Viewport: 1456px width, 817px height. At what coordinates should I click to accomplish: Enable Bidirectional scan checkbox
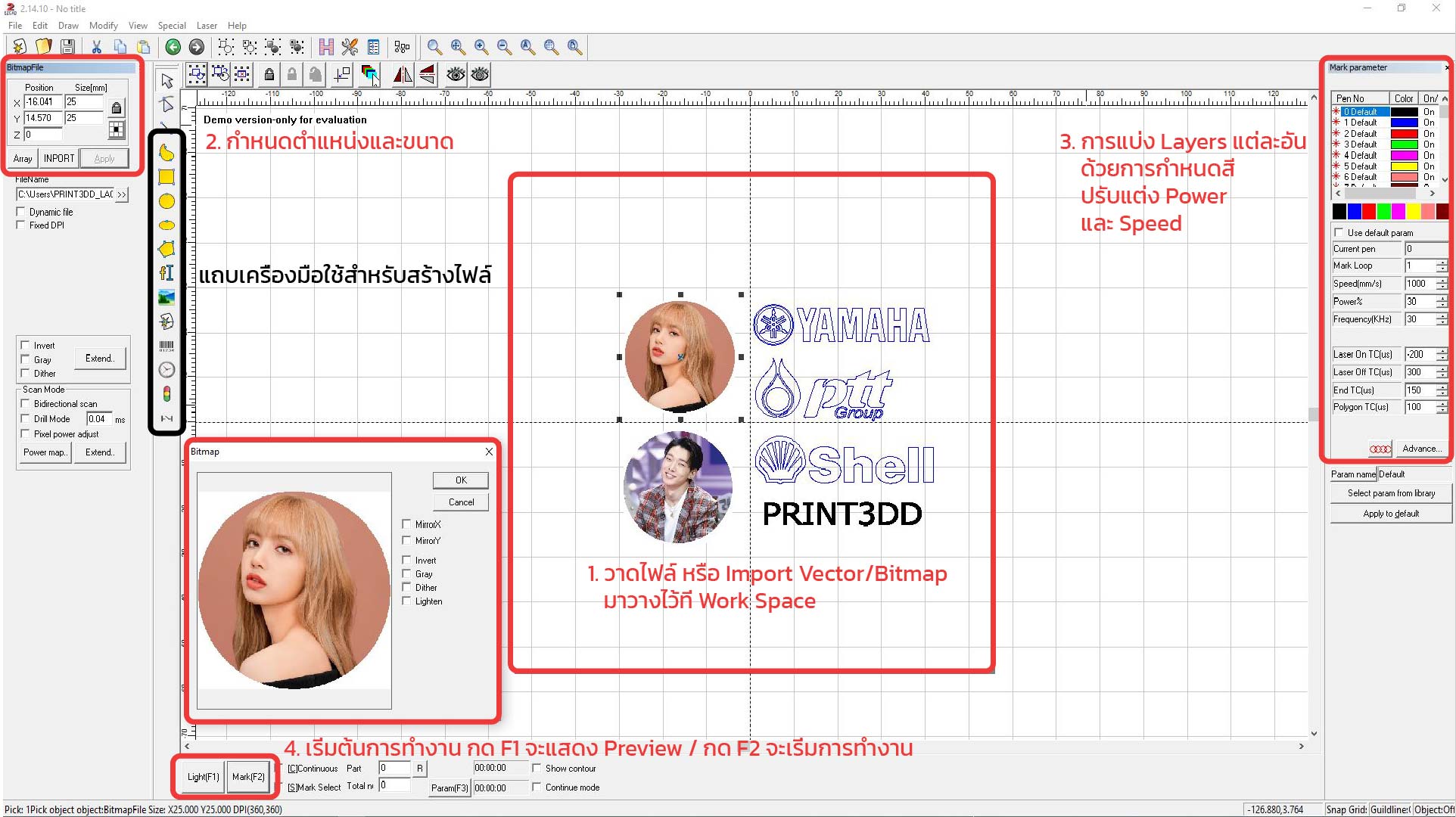[x=26, y=403]
